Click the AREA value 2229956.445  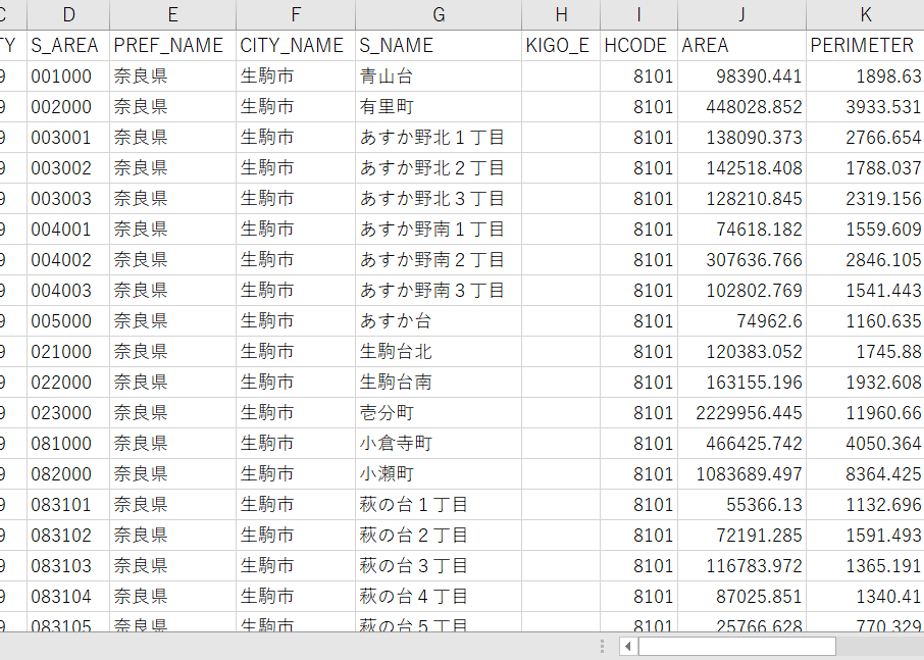pyautogui.click(x=742, y=413)
